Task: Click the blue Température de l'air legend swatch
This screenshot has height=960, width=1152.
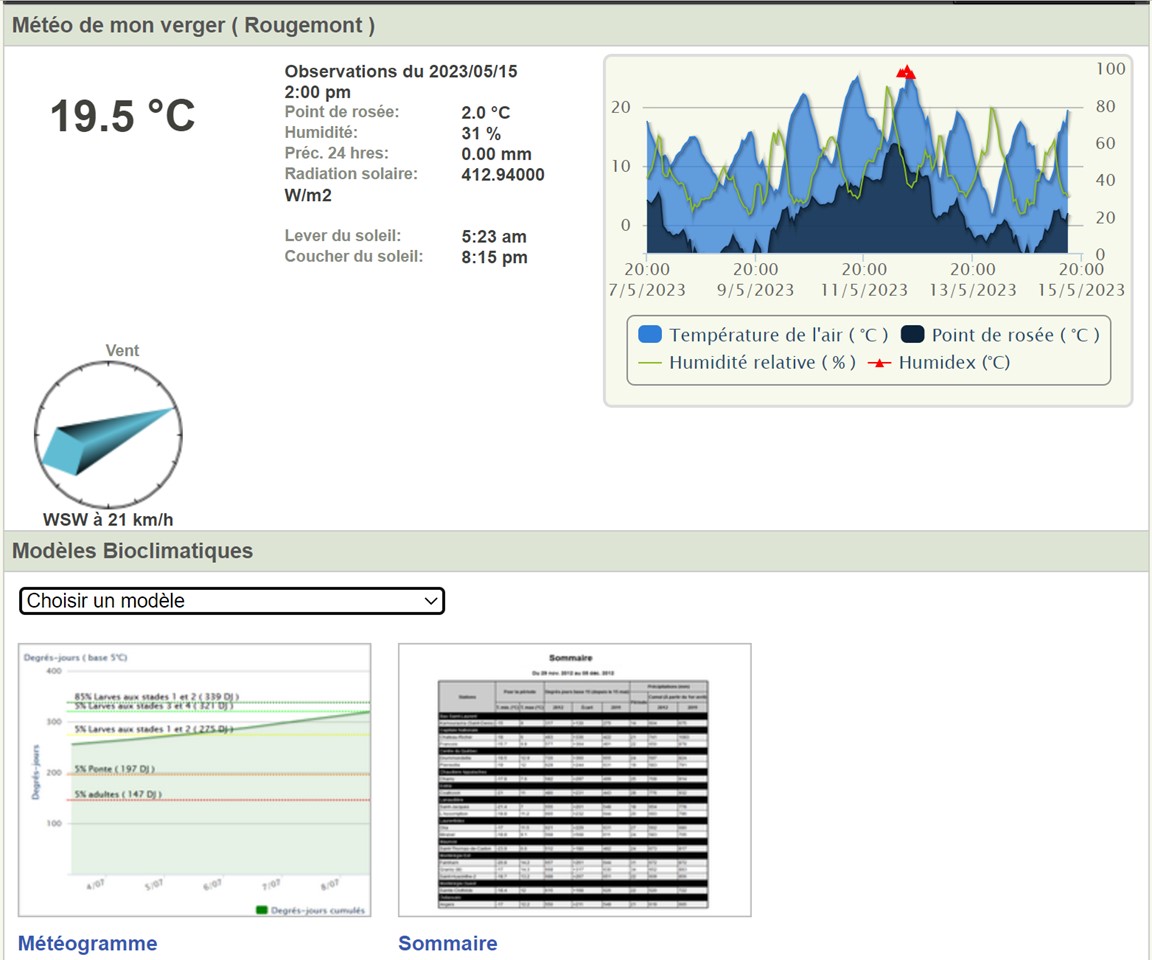Action: point(649,335)
